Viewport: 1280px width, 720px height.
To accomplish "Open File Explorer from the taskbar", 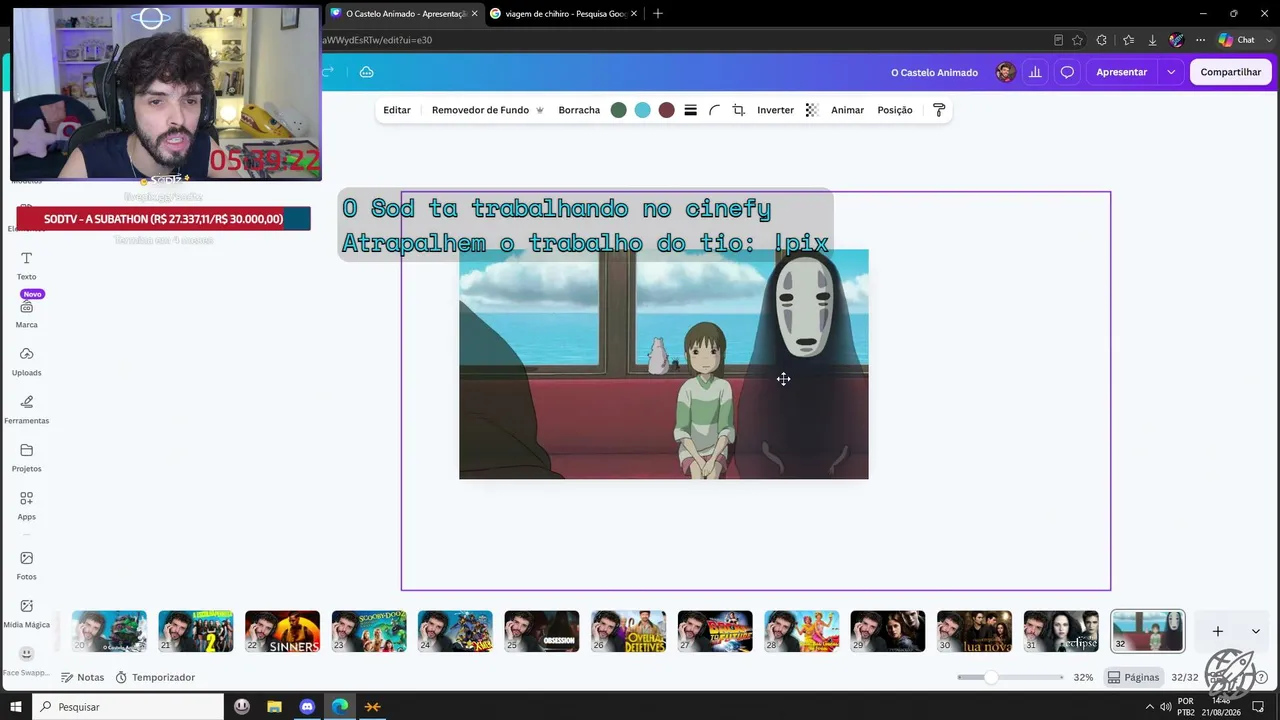I will [x=274, y=706].
